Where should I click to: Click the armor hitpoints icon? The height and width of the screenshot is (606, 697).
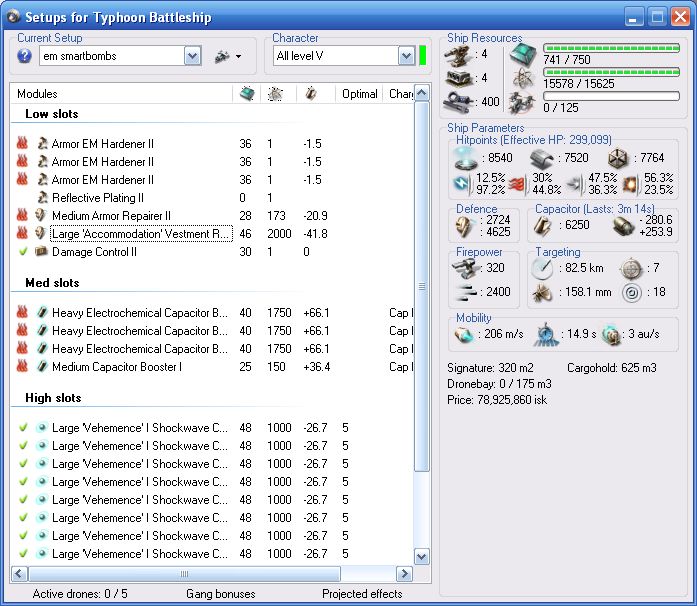pos(542,158)
